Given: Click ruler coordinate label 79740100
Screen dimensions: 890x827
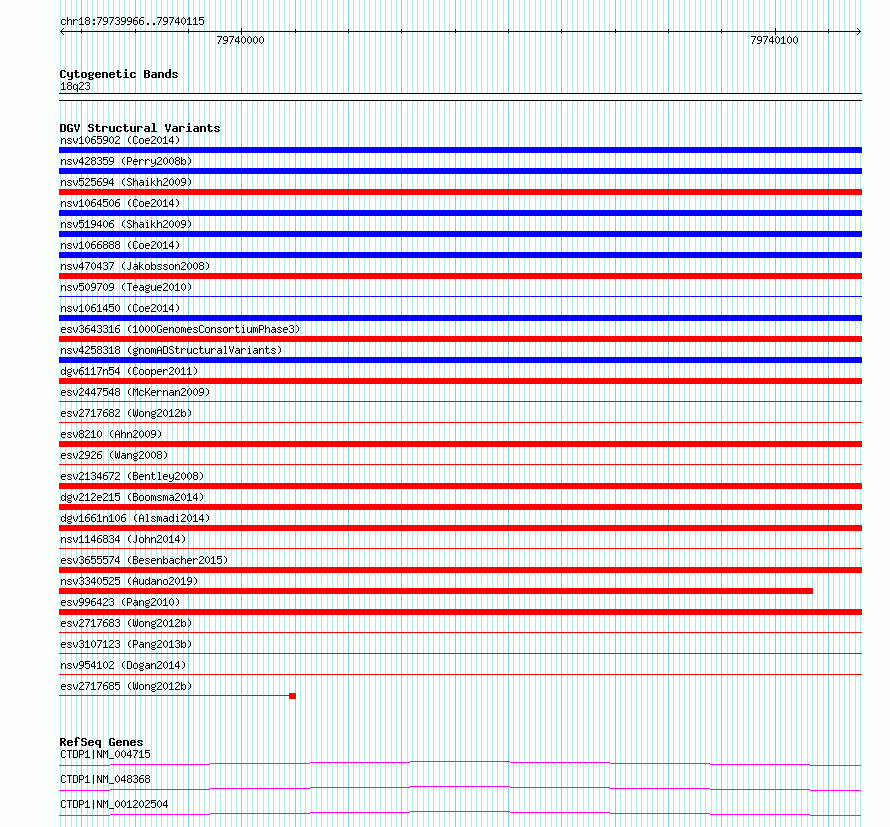Looking at the screenshot, I should pos(774,40).
